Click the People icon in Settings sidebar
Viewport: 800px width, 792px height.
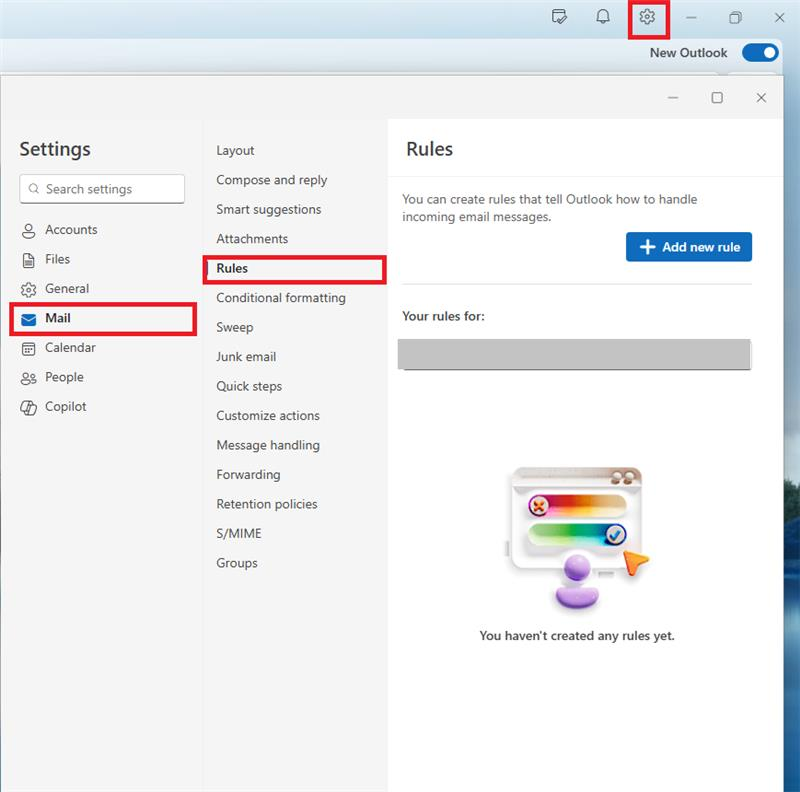(x=29, y=378)
